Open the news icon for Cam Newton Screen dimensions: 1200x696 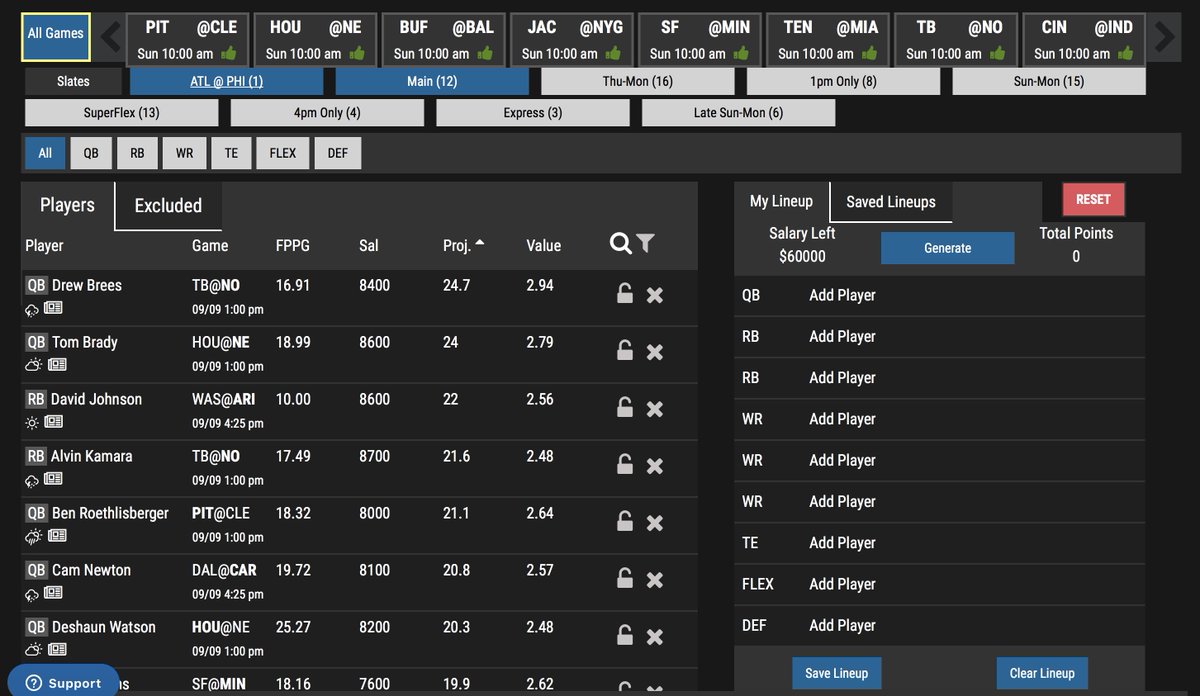click(x=53, y=593)
